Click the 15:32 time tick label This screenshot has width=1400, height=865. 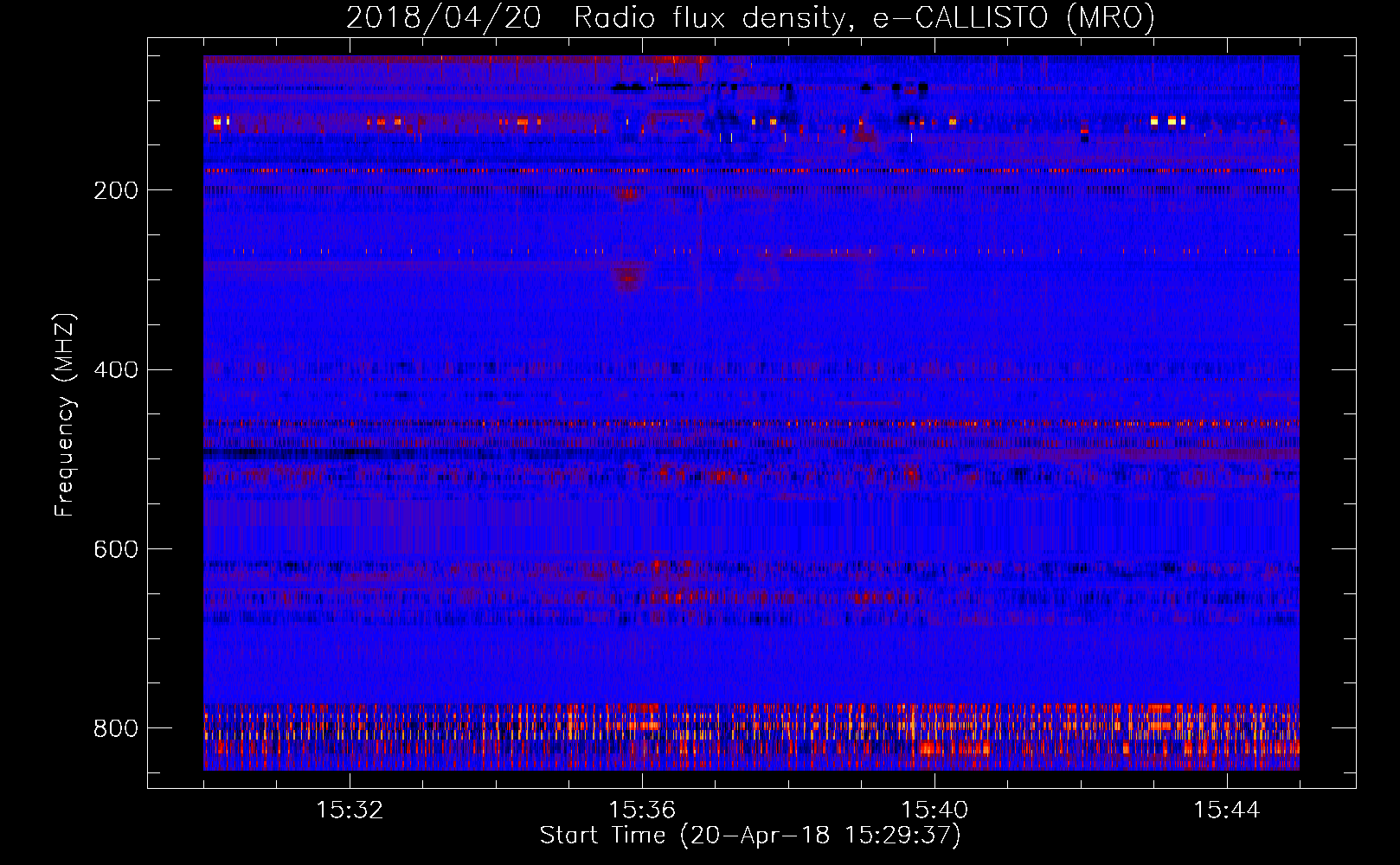[x=350, y=810]
